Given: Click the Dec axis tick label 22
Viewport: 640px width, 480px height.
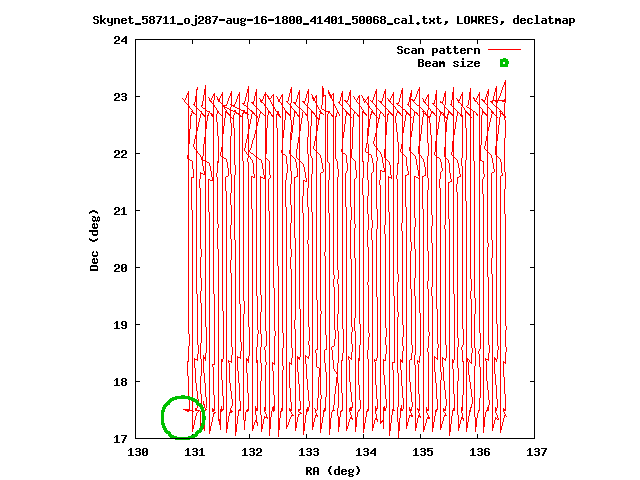Looking at the screenshot, I should pos(120,154).
